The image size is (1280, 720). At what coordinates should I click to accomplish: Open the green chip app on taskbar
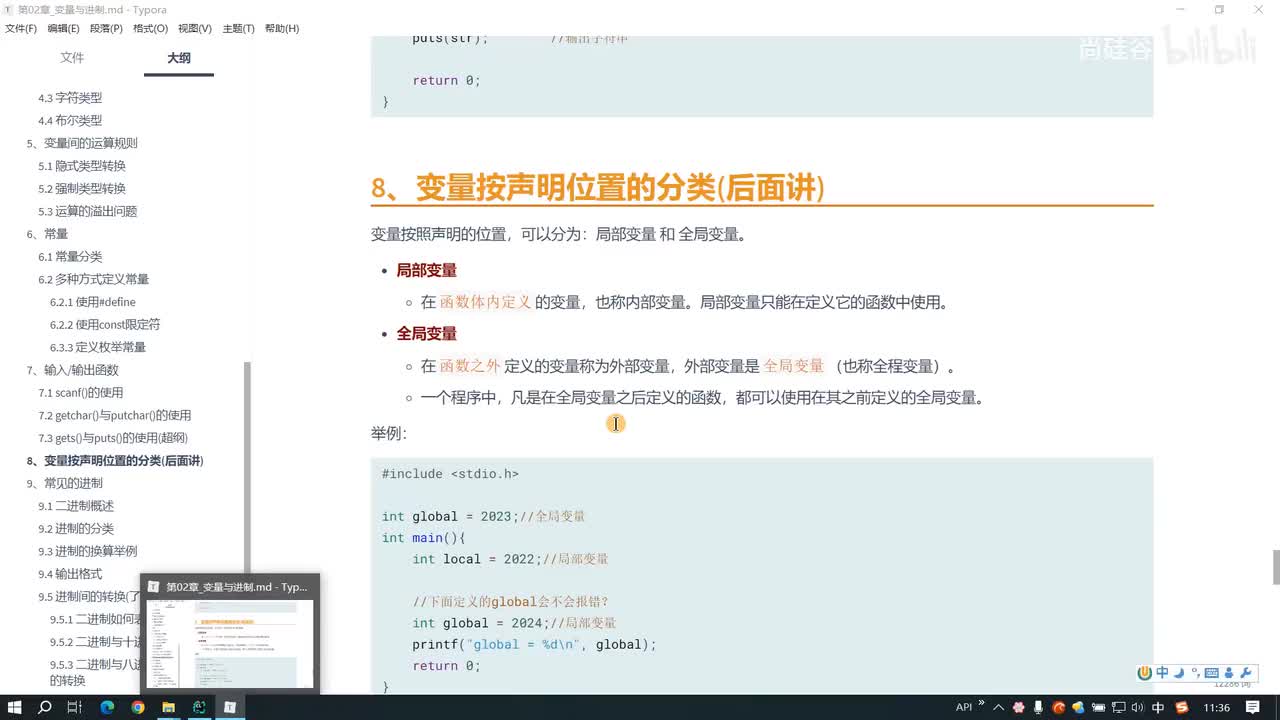point(199,707)
